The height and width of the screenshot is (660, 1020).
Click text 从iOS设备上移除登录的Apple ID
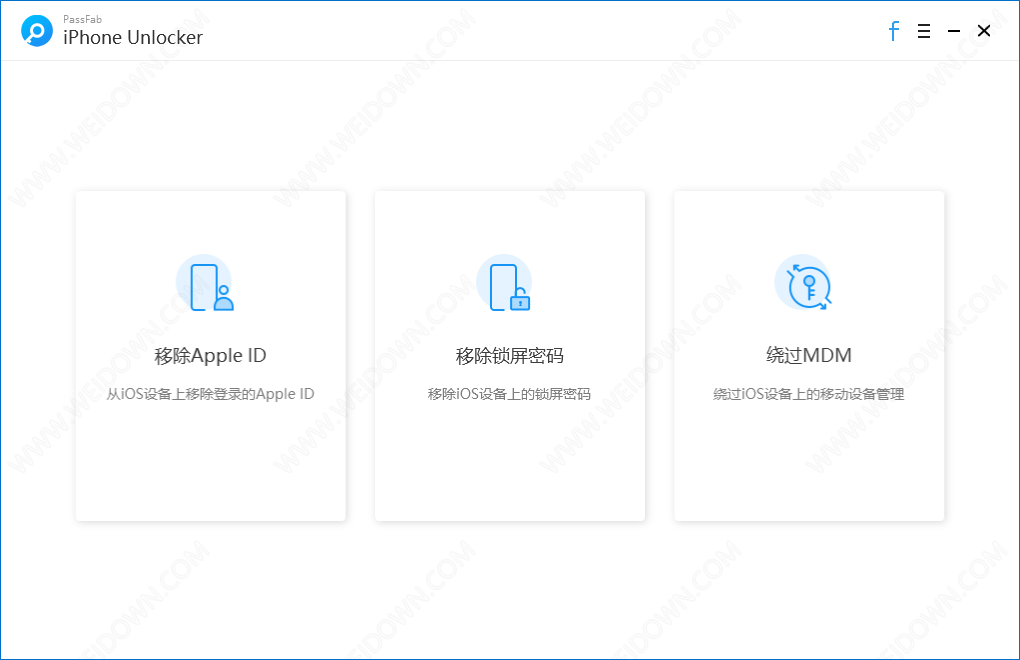pyautogui.click(x=210, y=394)
